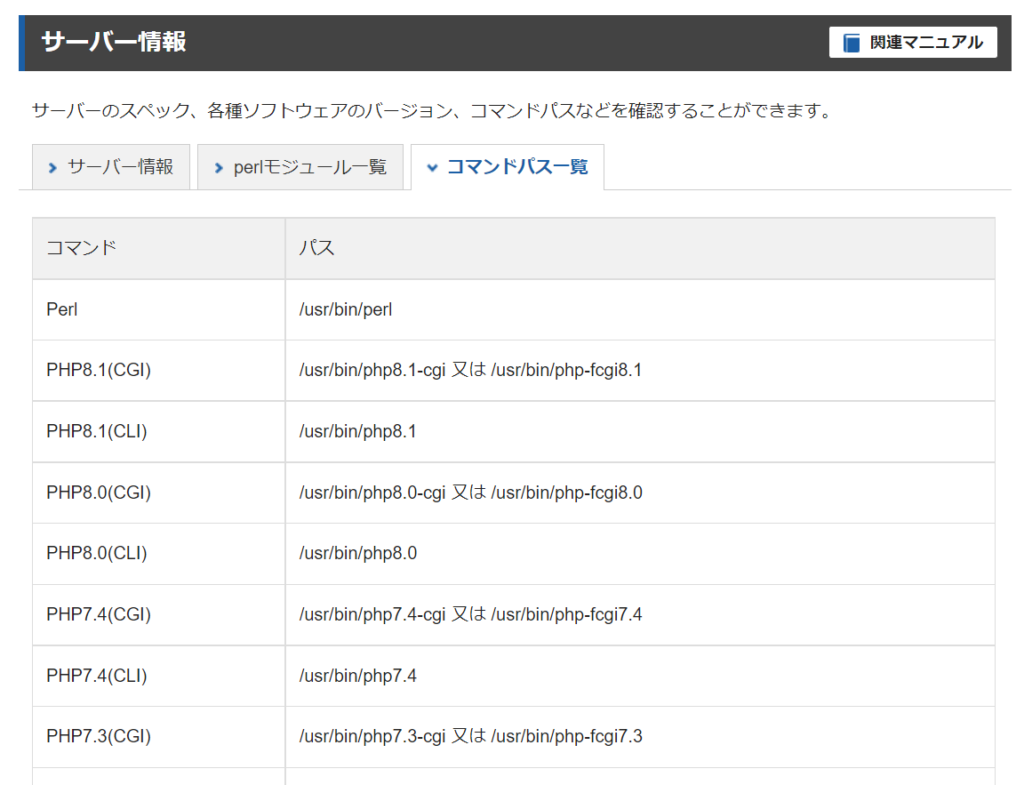The width and height of the screenshot is (1024, 785).
Task: Select the PHP8.1(CGI) command cell
Action: tap(159, 370)
